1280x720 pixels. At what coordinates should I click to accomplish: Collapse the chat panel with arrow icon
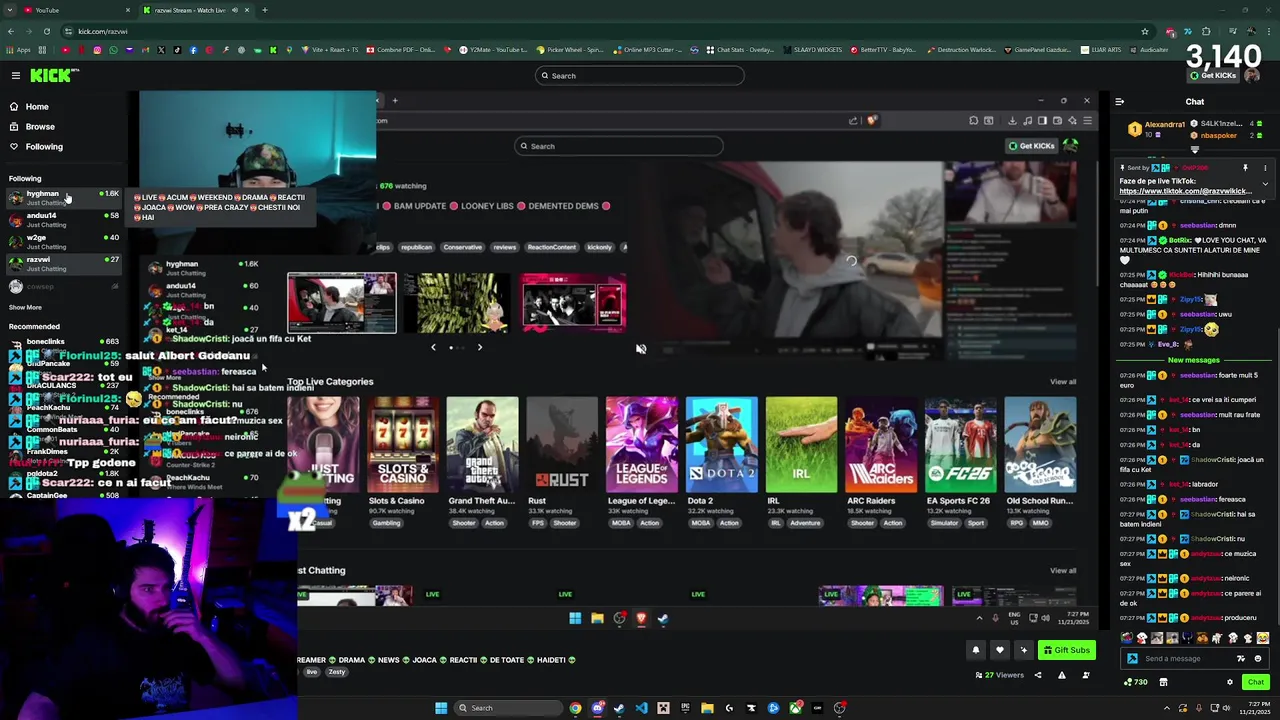[1119, 101]
